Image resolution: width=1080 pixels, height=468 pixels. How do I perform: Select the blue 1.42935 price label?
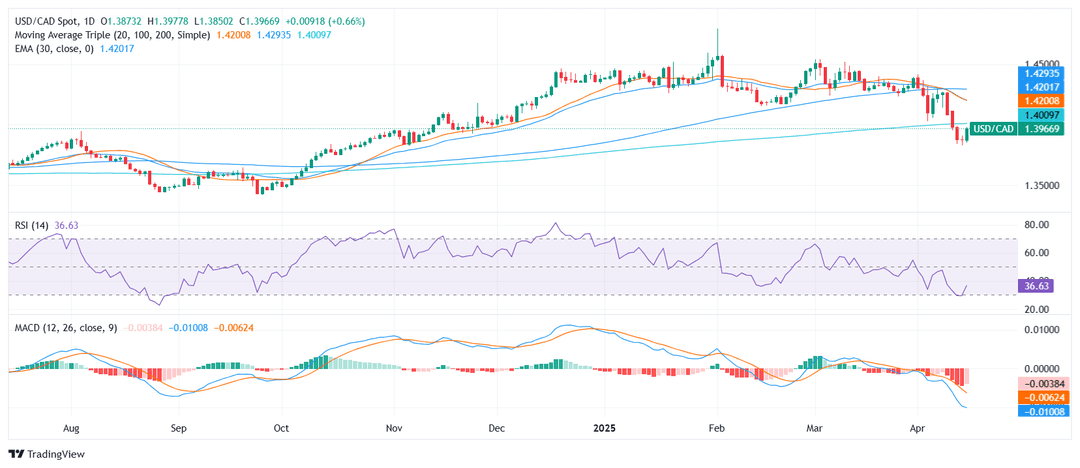[x=1043, y=73]
